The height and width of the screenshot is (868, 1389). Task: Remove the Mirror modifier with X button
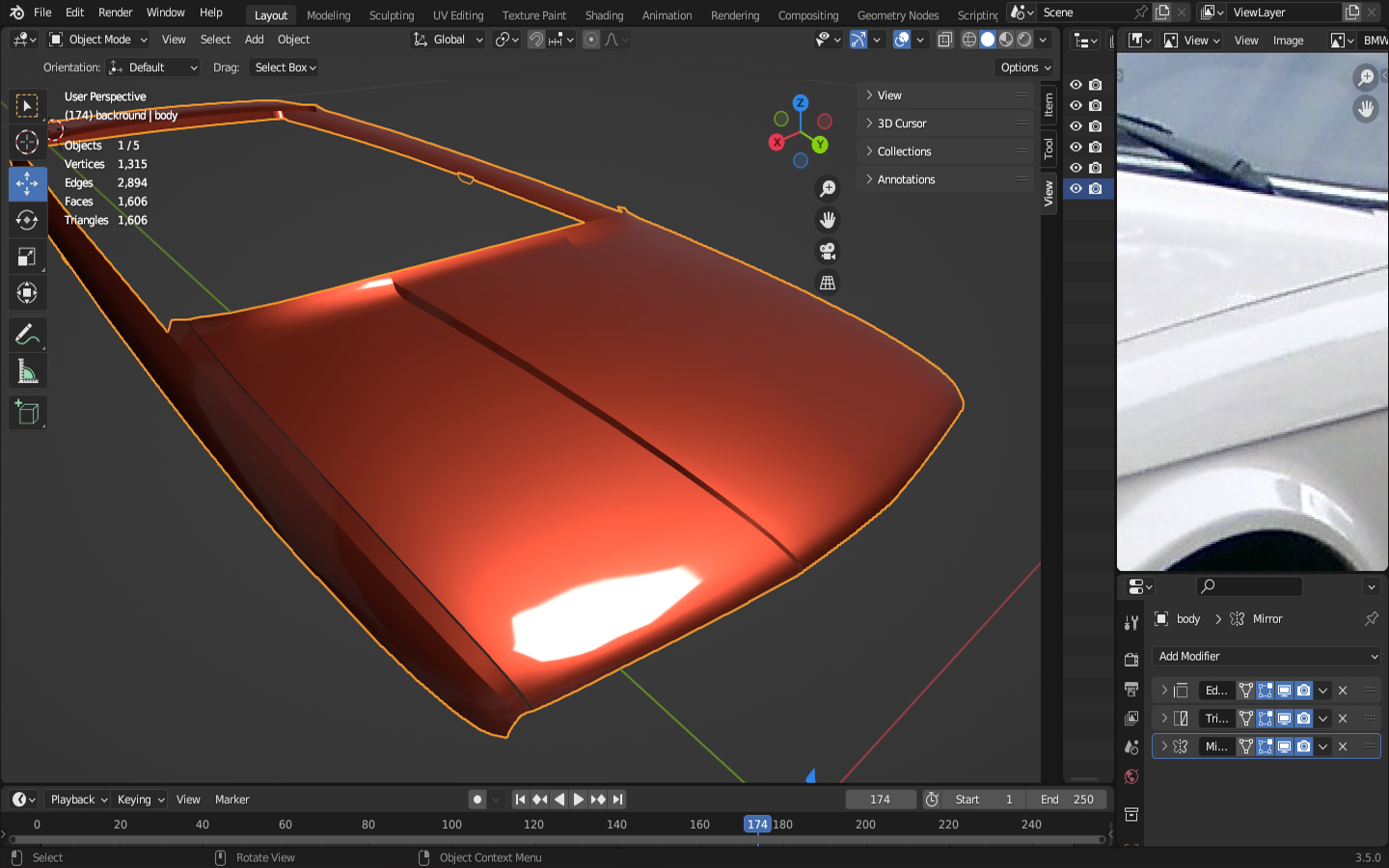click(1343, 746)
